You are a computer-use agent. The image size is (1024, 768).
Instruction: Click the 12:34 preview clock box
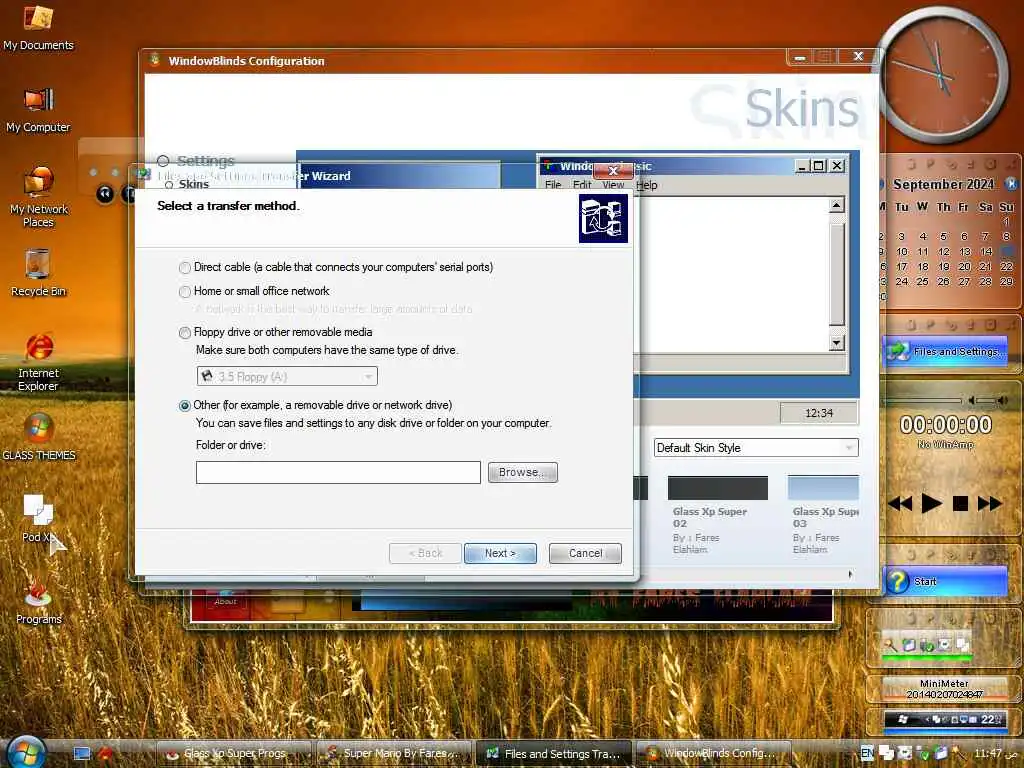tap(819, 413)
